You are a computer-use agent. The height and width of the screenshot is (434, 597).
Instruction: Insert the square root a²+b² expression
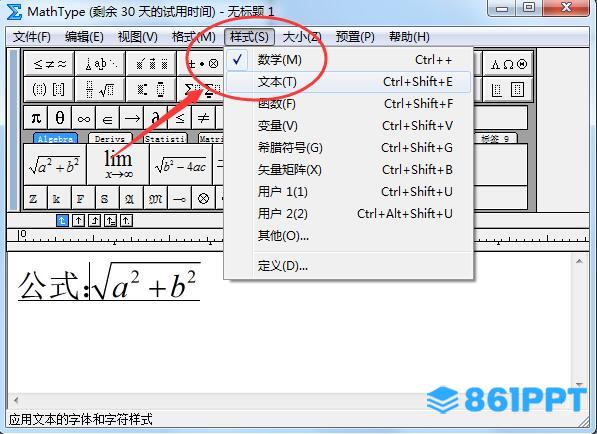[x=55, y=165]
